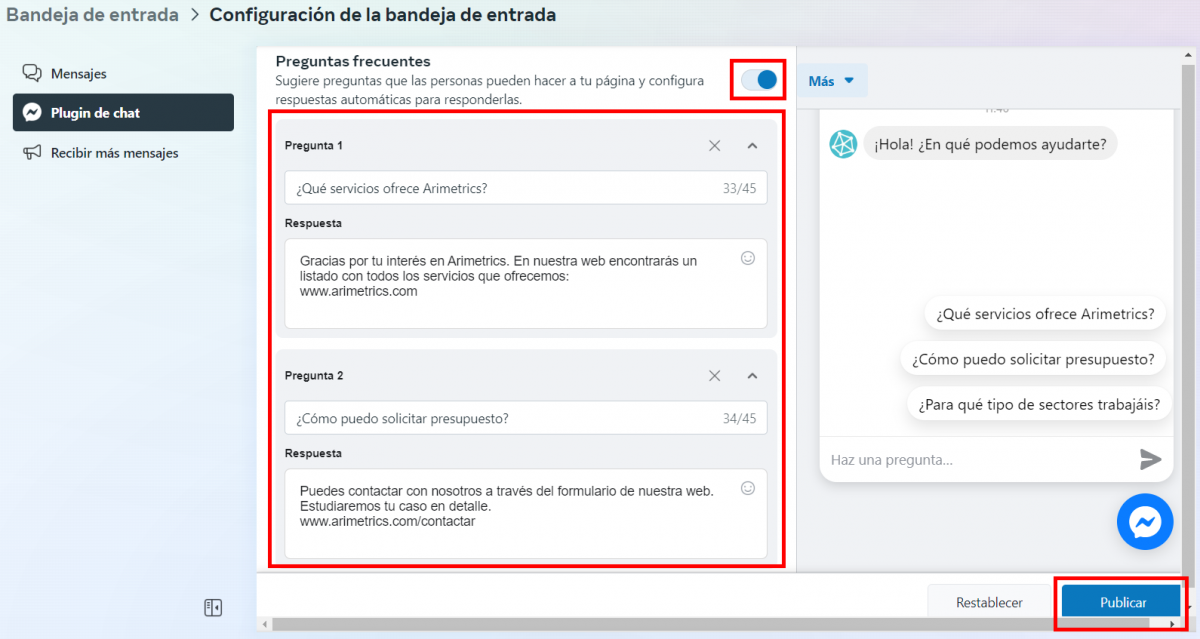Collapse Pregunta 2 with the chevron
The image size is (1200, 639).
752,376
